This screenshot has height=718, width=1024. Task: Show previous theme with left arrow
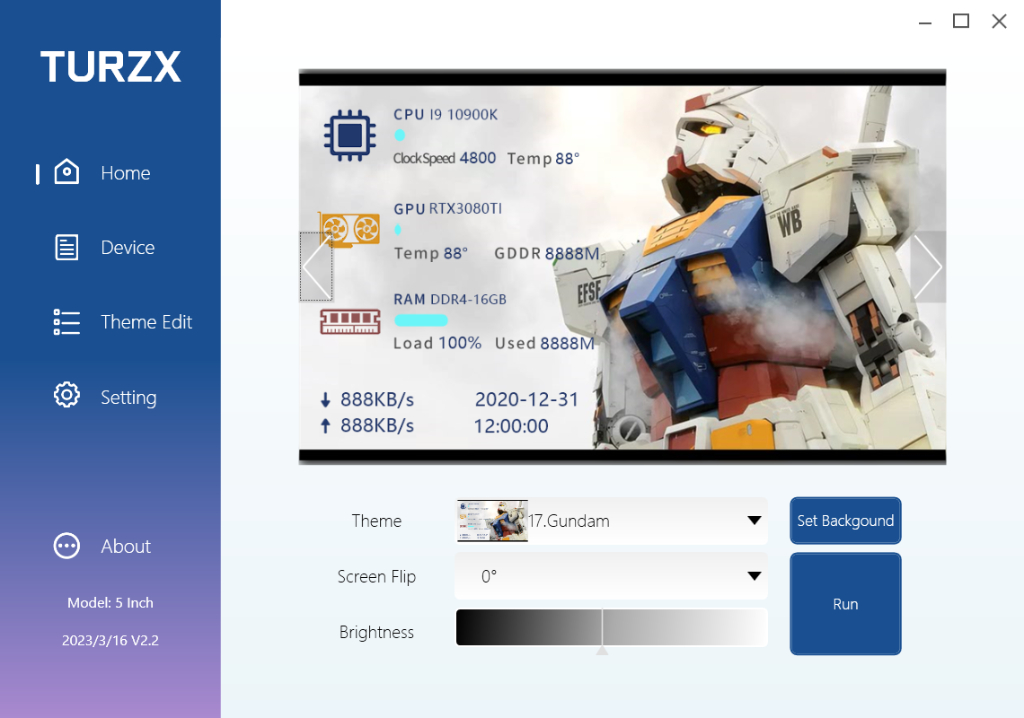[x=316, y=267]
